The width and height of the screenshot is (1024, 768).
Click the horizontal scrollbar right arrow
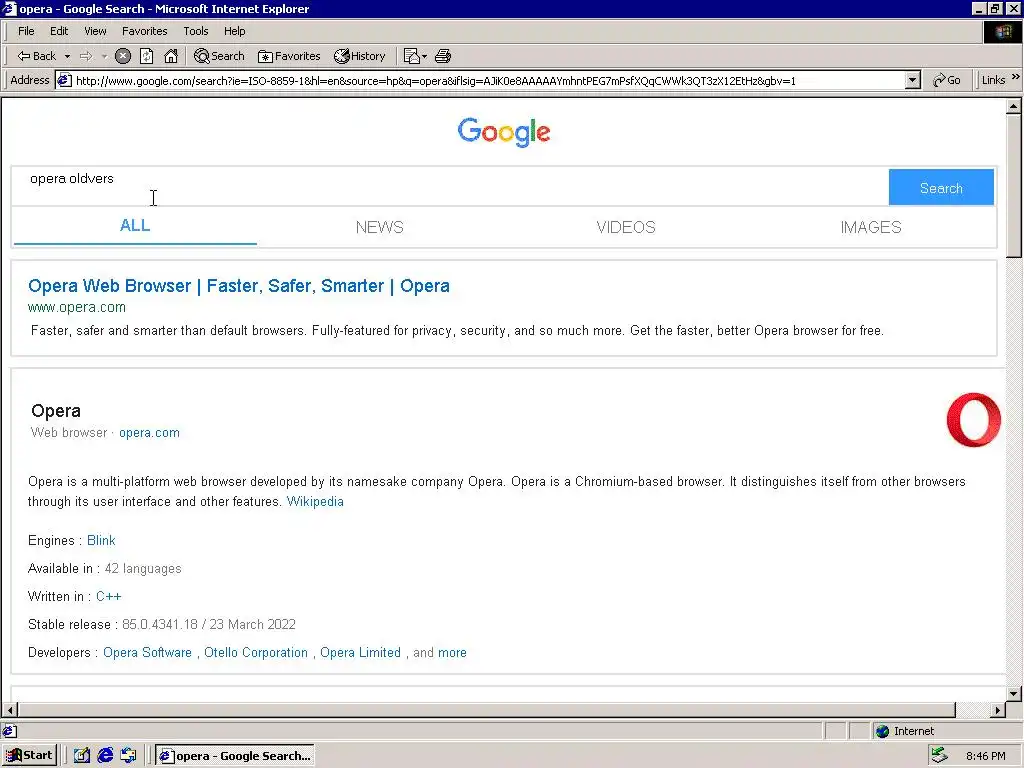pyautogui.click(x=998, y=710)
